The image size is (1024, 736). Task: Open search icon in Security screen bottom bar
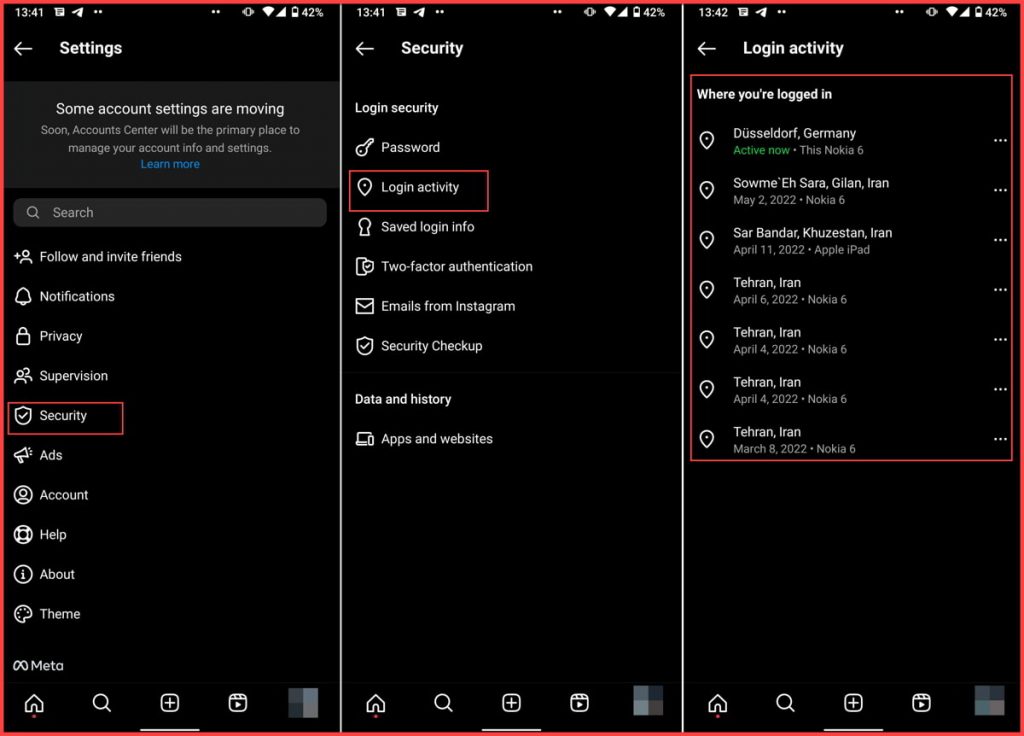point(443,703)
